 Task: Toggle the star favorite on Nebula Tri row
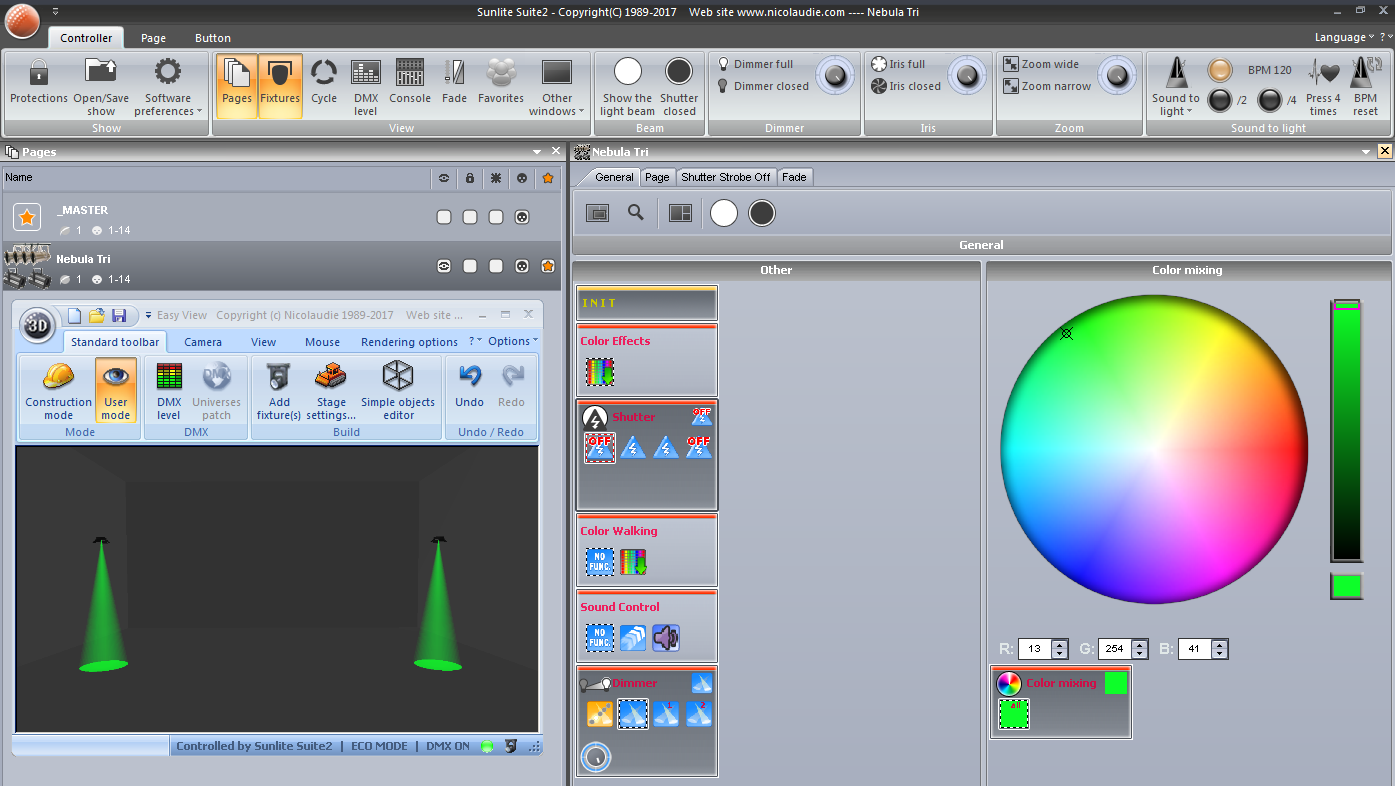coord(548,266)
